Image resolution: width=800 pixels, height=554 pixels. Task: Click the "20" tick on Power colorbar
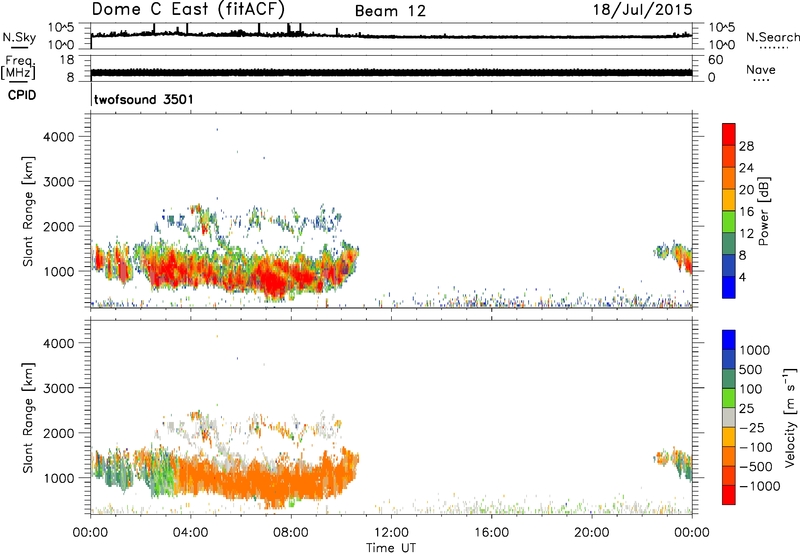pyautogui.click(x=746, y=190)
